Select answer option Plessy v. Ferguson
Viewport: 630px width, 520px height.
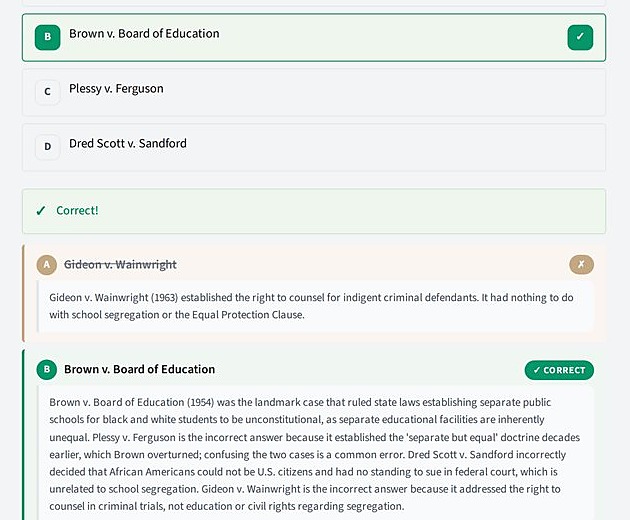(x=314, y=92)
